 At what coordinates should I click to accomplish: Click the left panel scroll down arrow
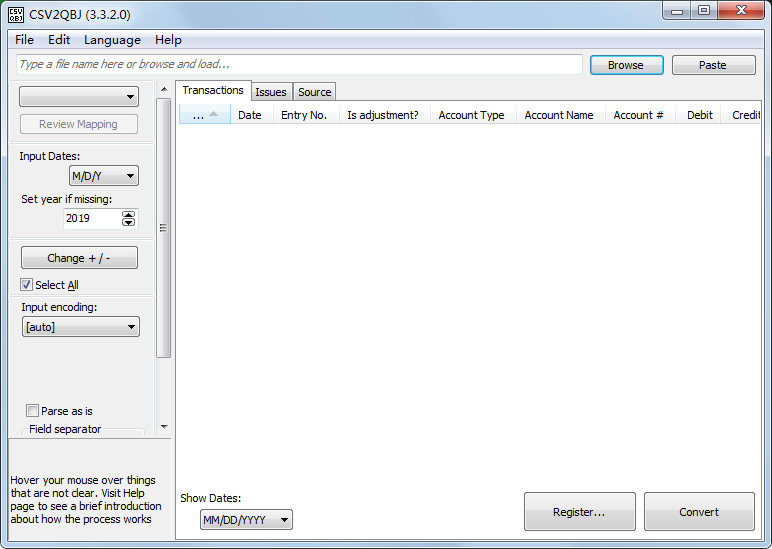click(164, 427)
